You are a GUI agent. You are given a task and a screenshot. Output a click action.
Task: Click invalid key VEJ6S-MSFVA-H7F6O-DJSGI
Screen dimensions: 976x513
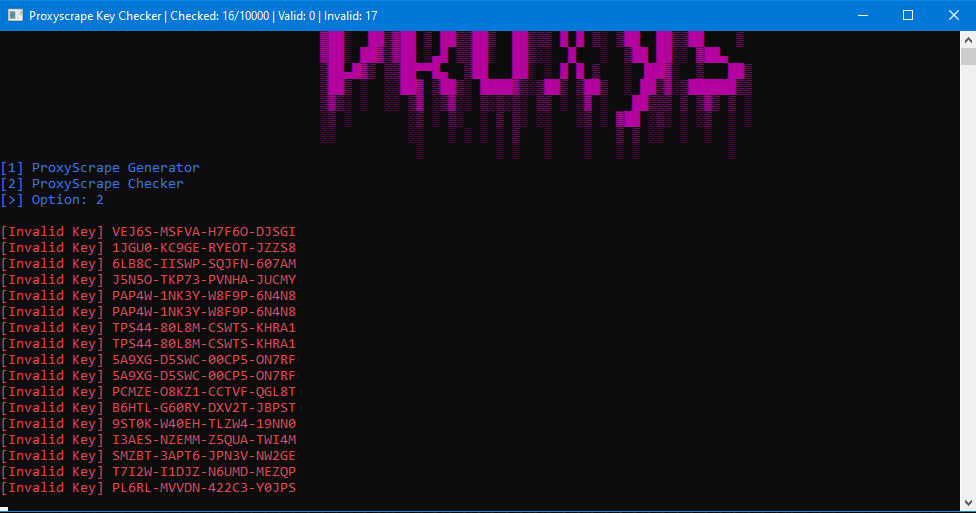coord(204,232)
